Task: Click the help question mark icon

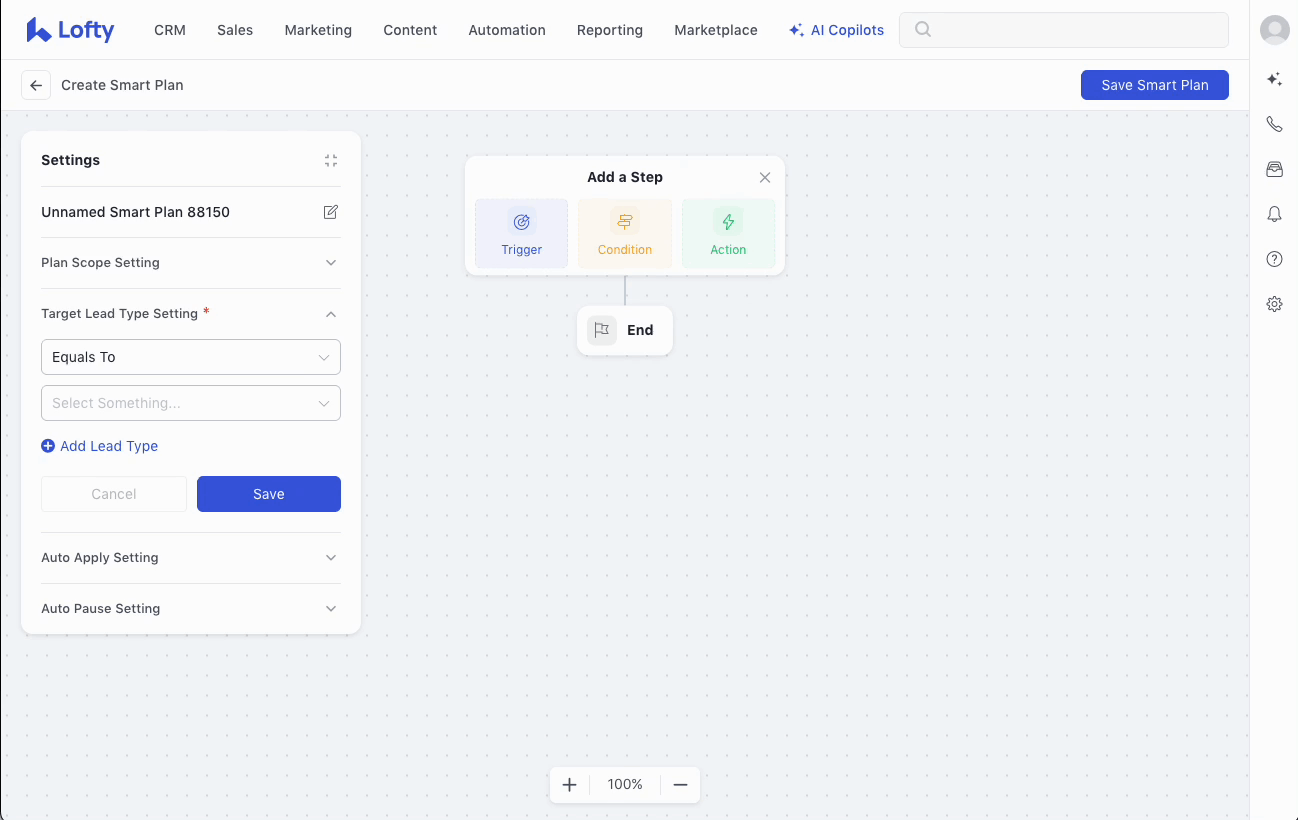Action: click(1274, 259)
